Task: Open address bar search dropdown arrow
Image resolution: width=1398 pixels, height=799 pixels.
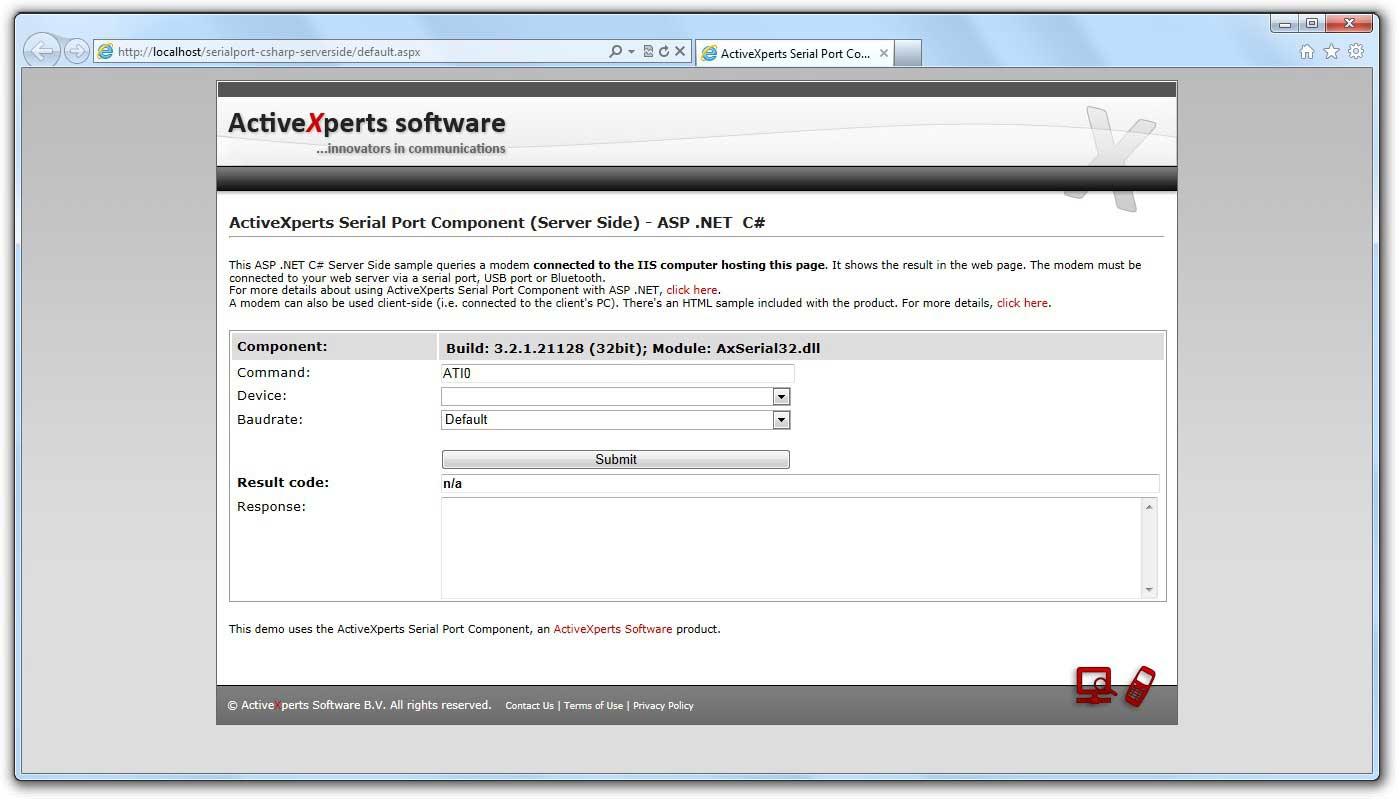Action: click(631, 52)
